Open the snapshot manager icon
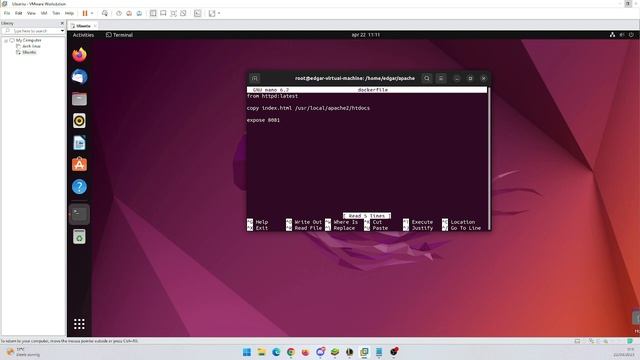Image resolution: width=640 pixels, height=360 pixels. (139, 13)
